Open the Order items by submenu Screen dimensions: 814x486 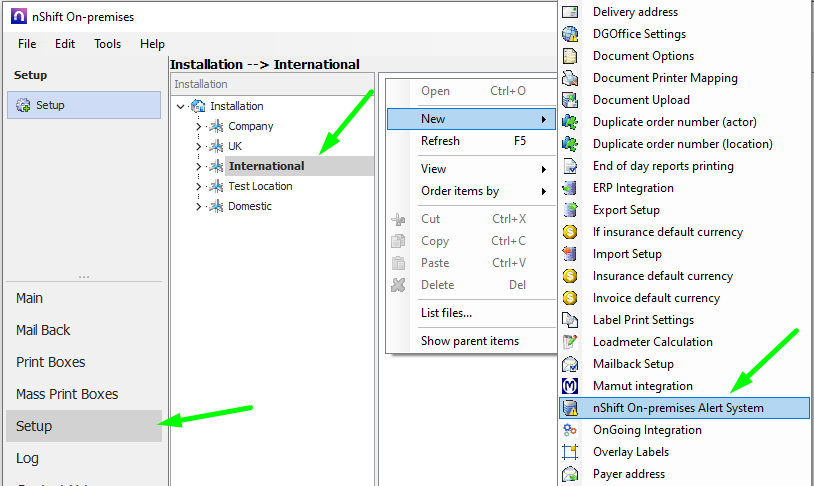click(460, 191)
